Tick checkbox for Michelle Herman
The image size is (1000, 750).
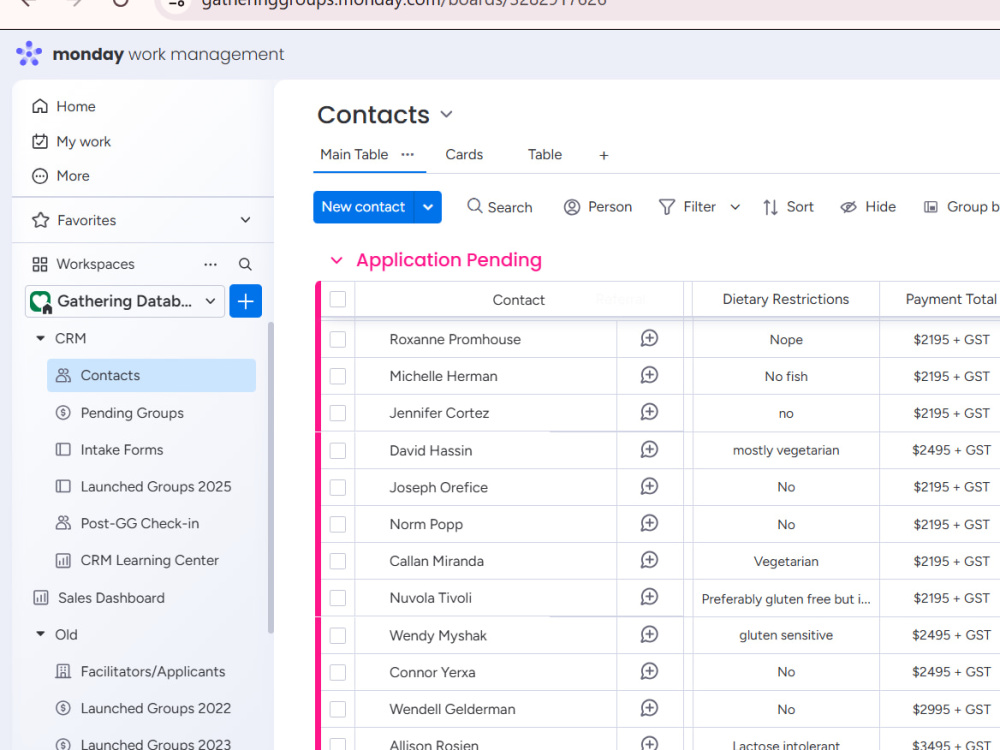click(338, 376)
